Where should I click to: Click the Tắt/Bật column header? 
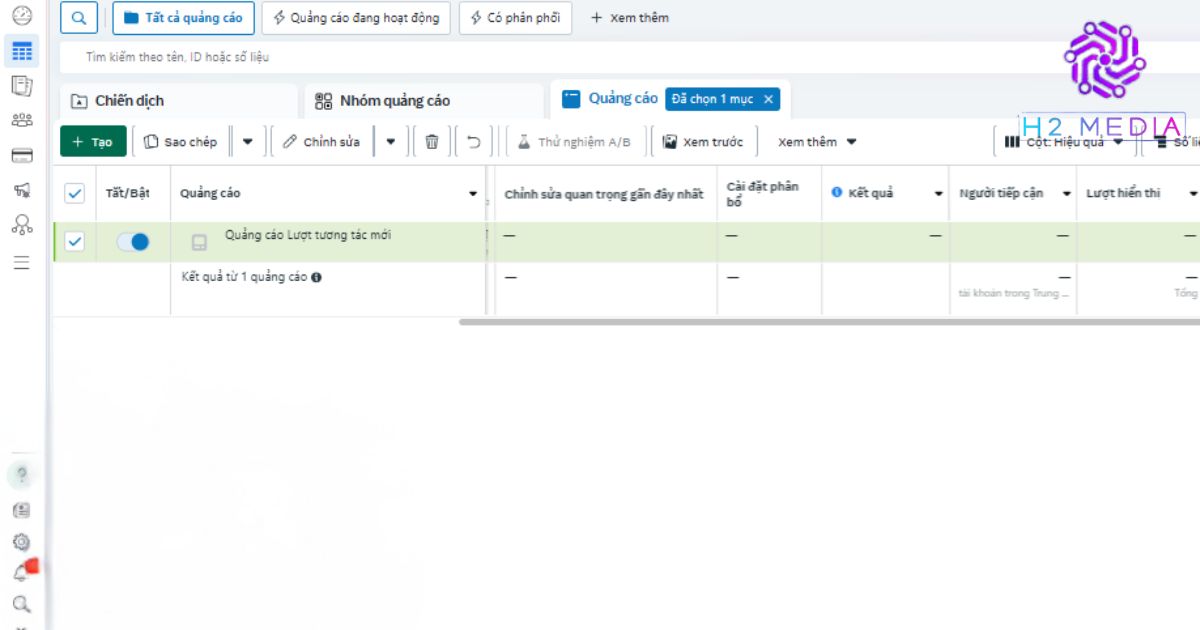tap(128, 193)
